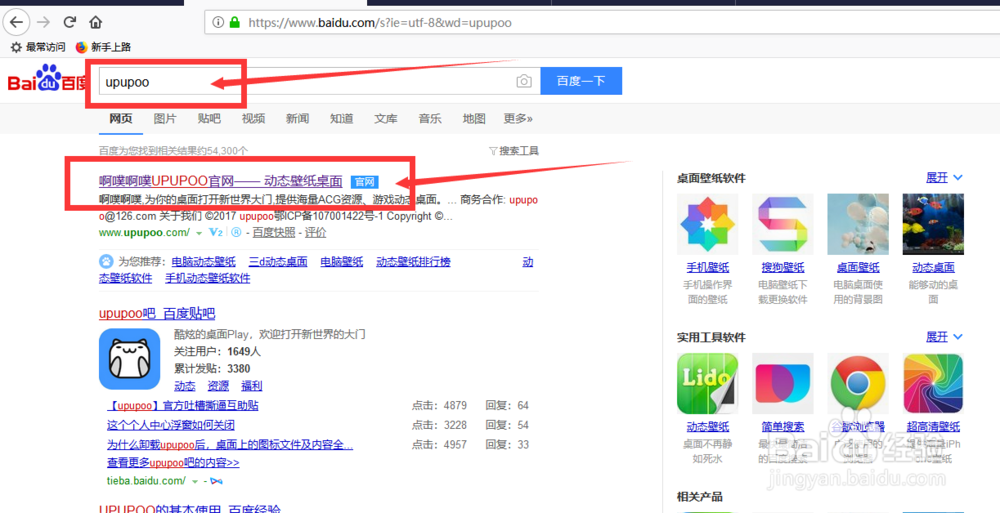This screenshot has width=1000, height=513.
Task: Open the 搜狗壁纸 text link
Action: click(x=783, y=267)
